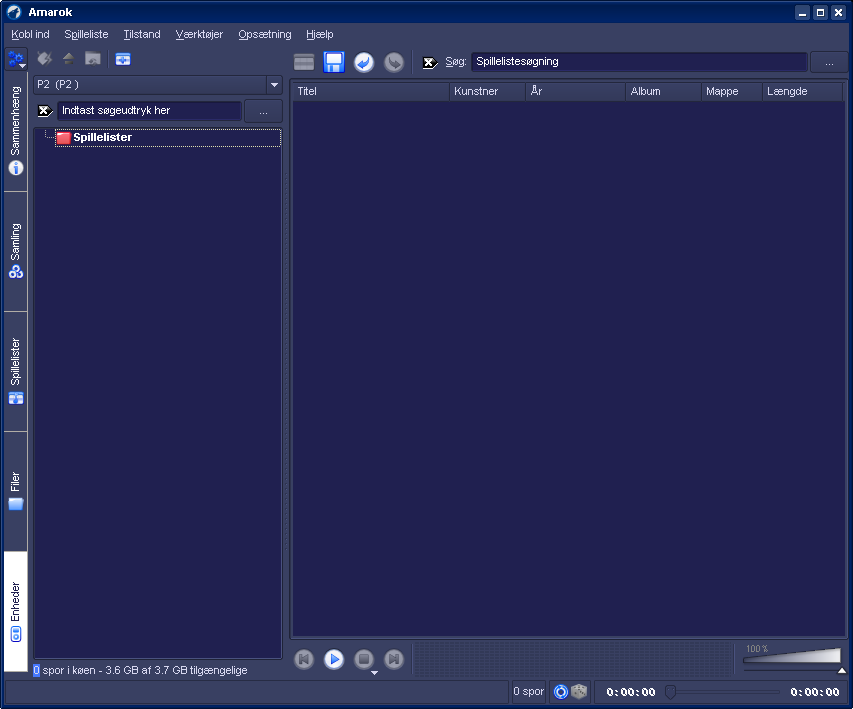Minimize the Amarok window
The width and height of the screenshot is (853, 709).
pos(802,13)
